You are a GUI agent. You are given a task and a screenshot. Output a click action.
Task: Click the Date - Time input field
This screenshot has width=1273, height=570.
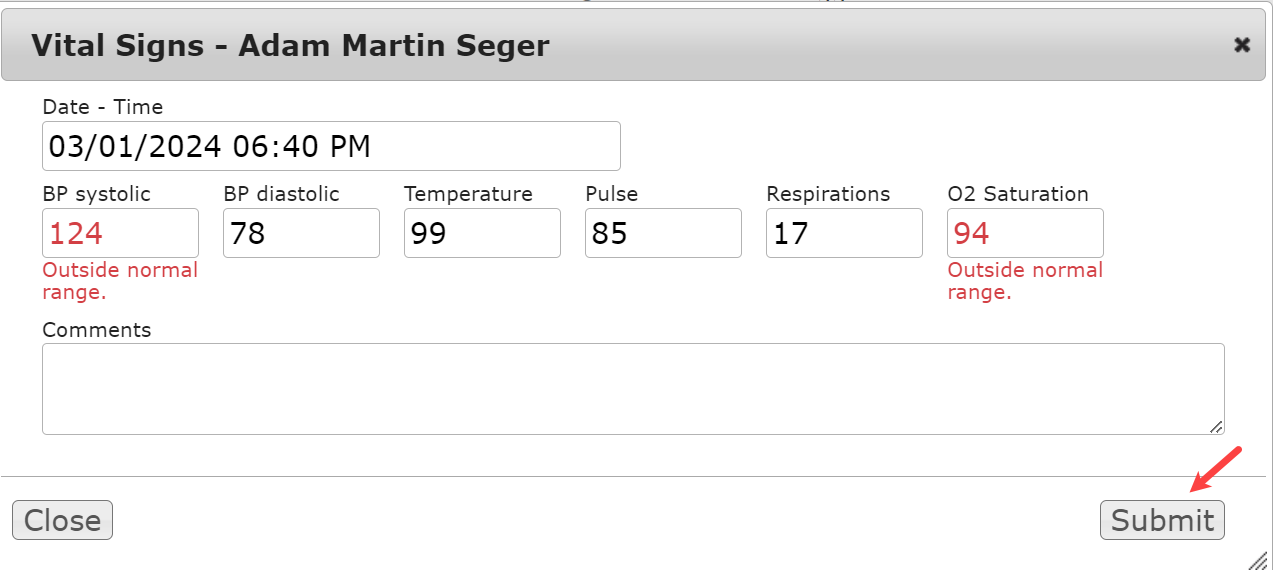click(x=331, y=146)
